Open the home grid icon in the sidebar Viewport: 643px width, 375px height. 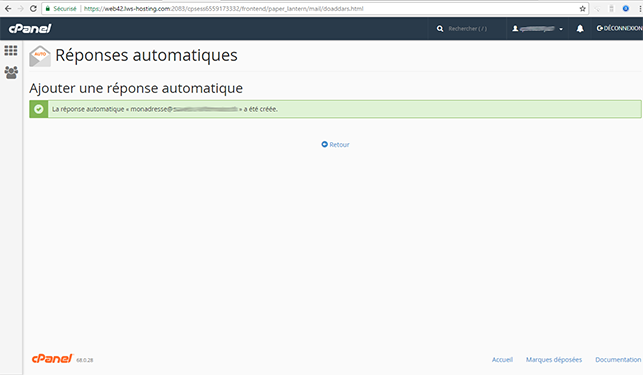(x=11, y=50)
